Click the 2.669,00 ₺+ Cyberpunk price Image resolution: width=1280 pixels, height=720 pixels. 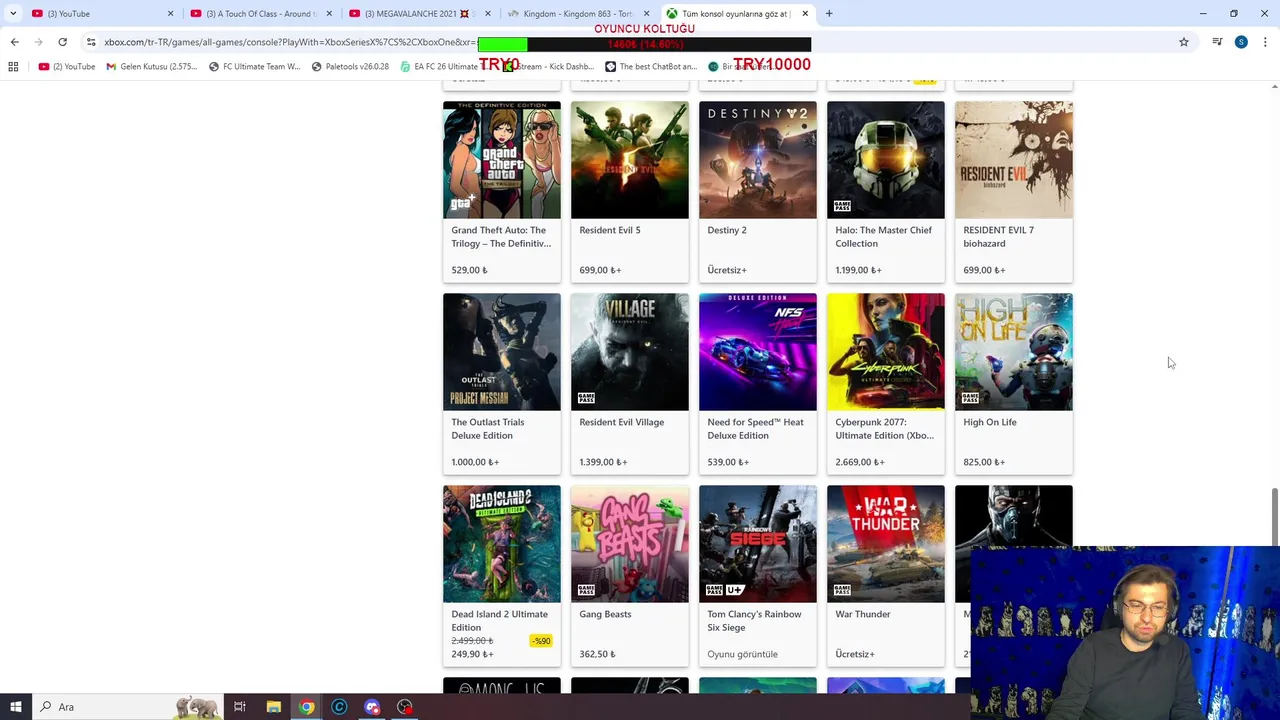point(860,462)
